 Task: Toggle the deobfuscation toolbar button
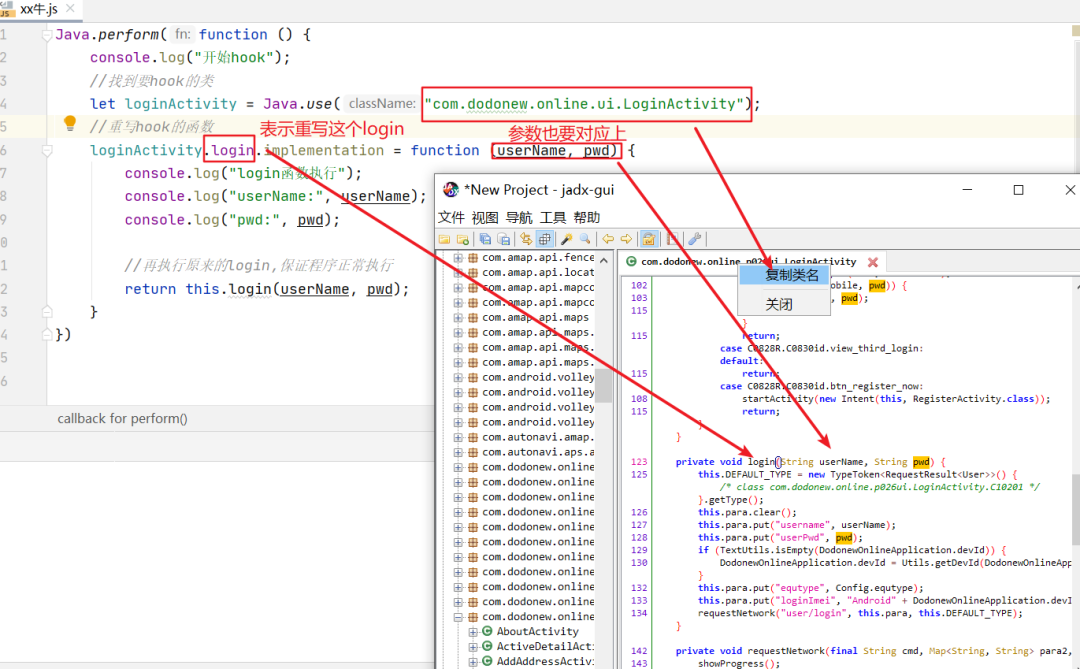649,239
